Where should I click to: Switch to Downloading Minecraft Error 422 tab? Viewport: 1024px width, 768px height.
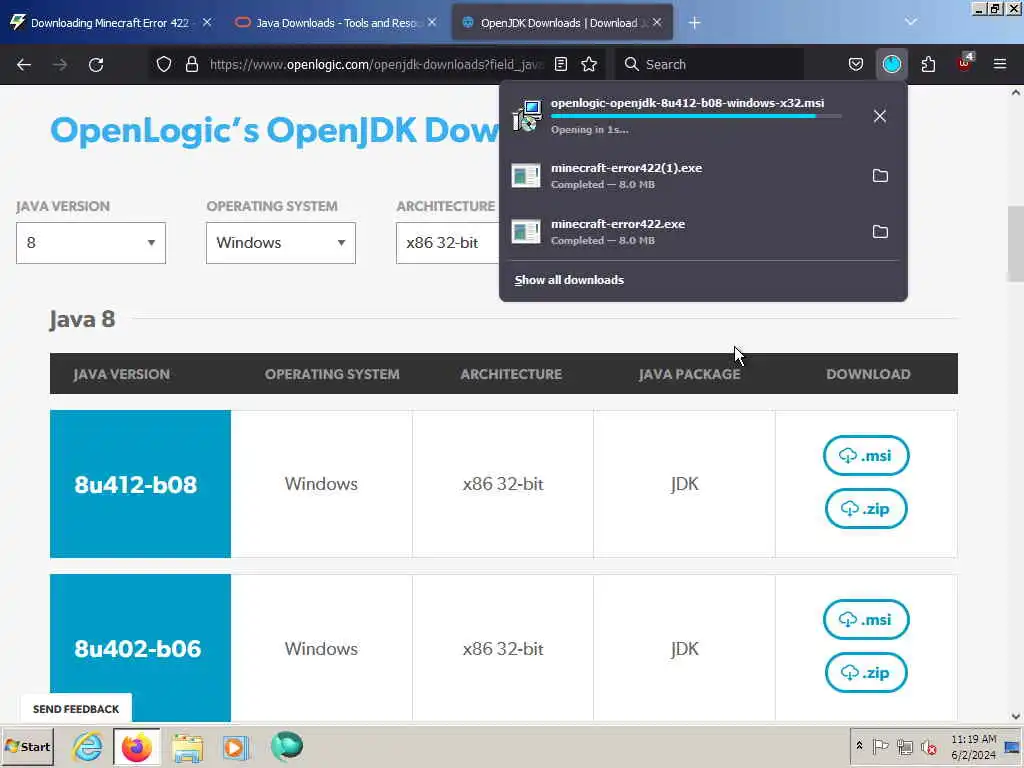[110, 23]
